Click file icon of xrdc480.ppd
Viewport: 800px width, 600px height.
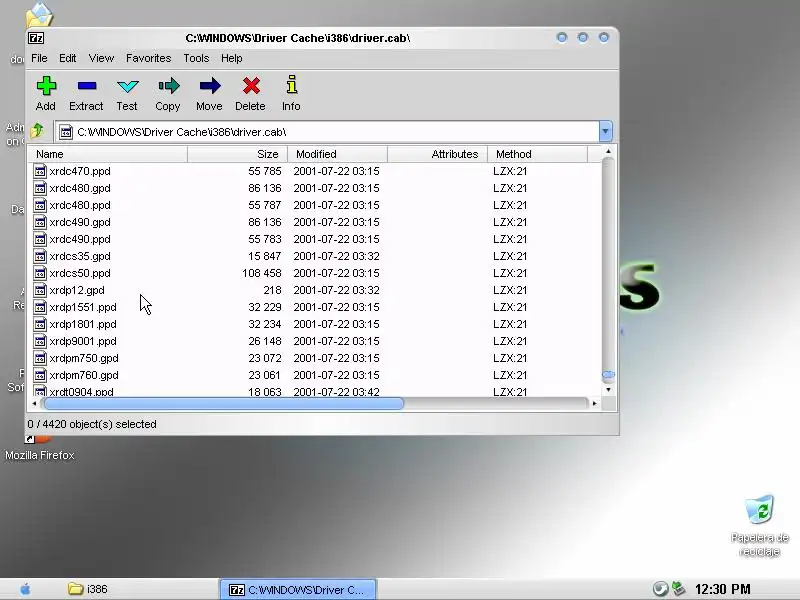(x=40, y=205)
